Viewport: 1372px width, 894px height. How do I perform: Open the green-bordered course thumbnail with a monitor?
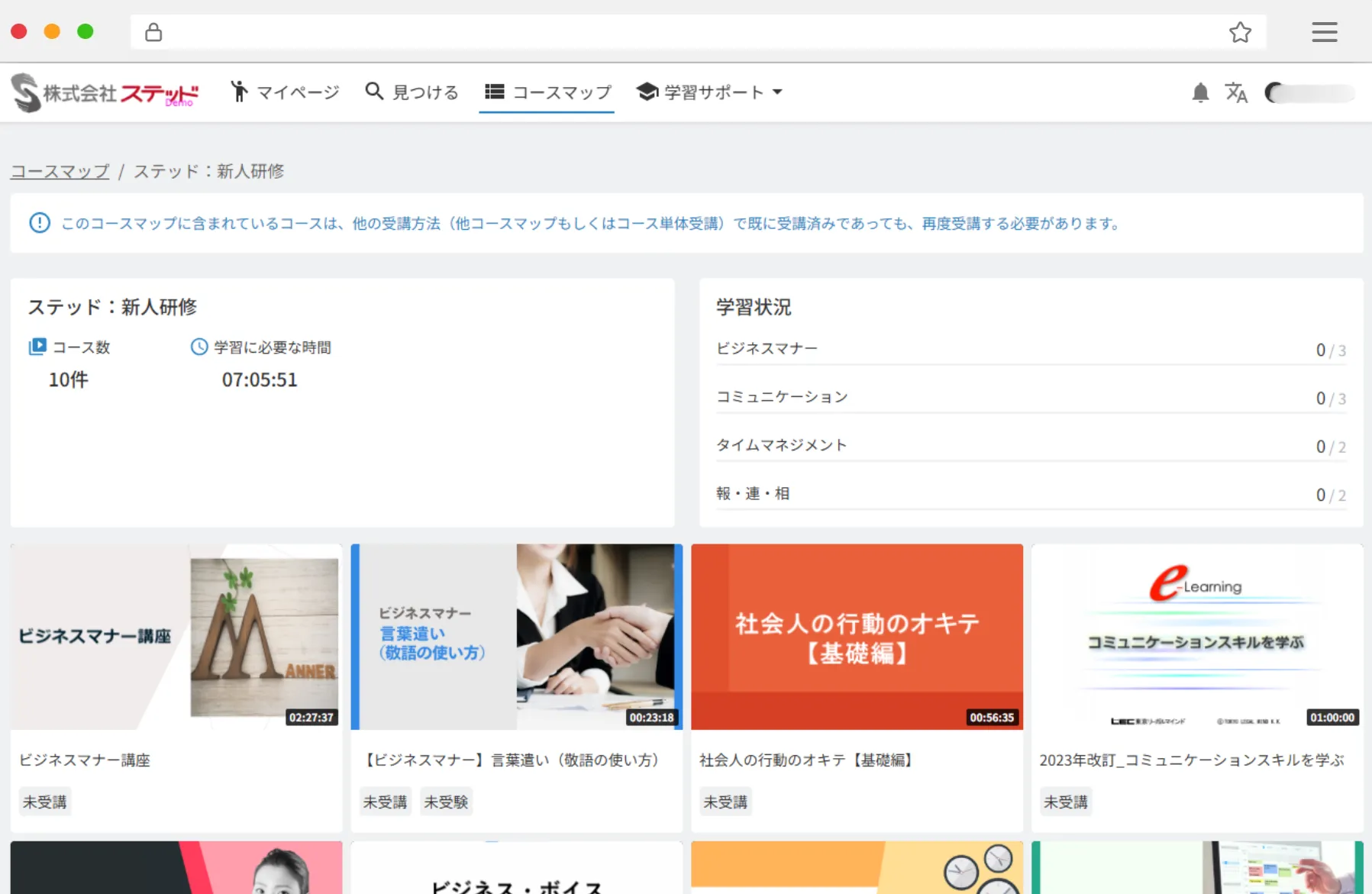click(x=1197, y=868)
